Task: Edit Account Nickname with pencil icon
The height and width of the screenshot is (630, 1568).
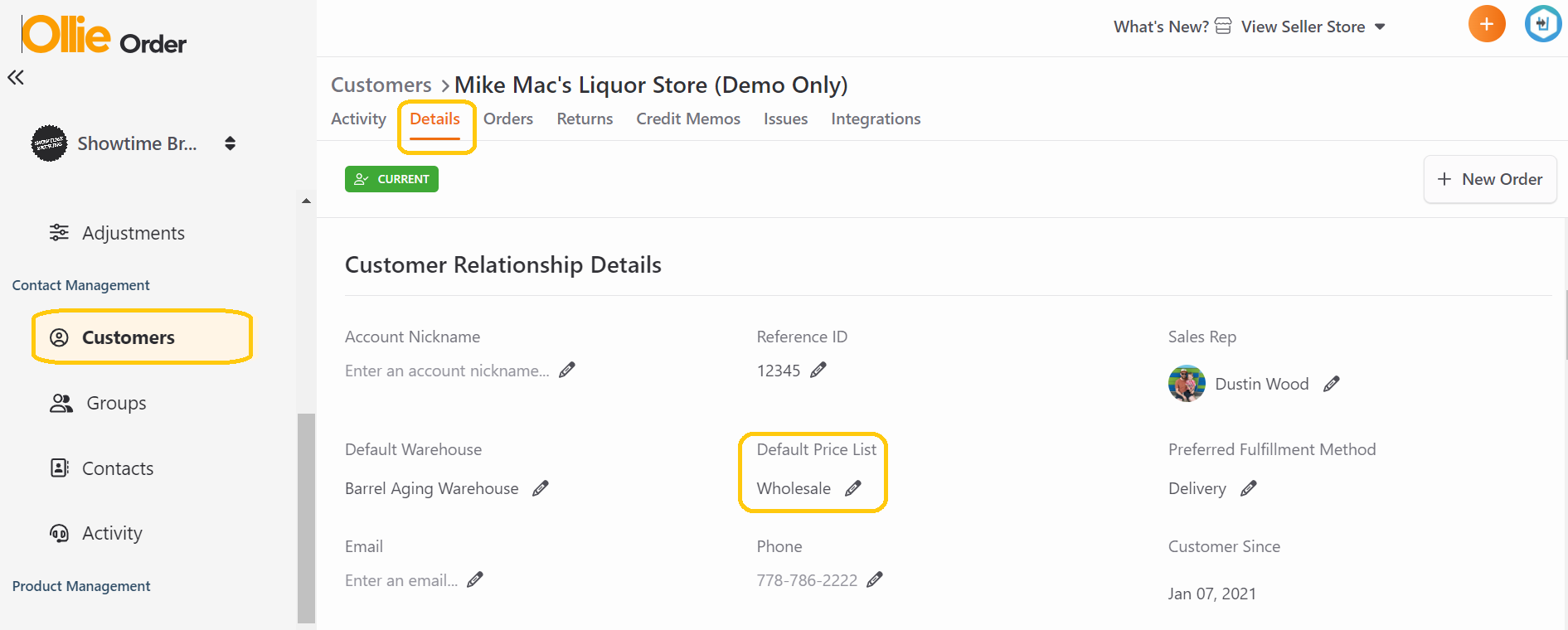Action: (x=567, y=370)
